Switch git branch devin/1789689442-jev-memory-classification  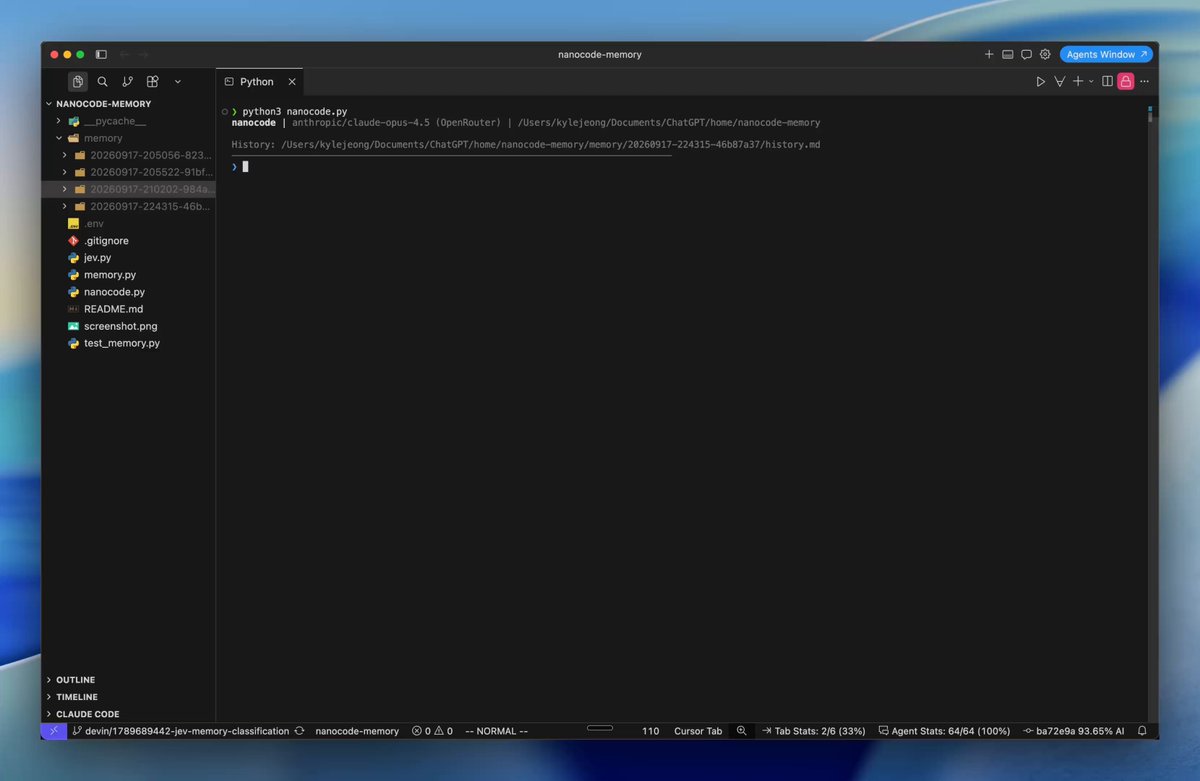[x=181, y=731]
